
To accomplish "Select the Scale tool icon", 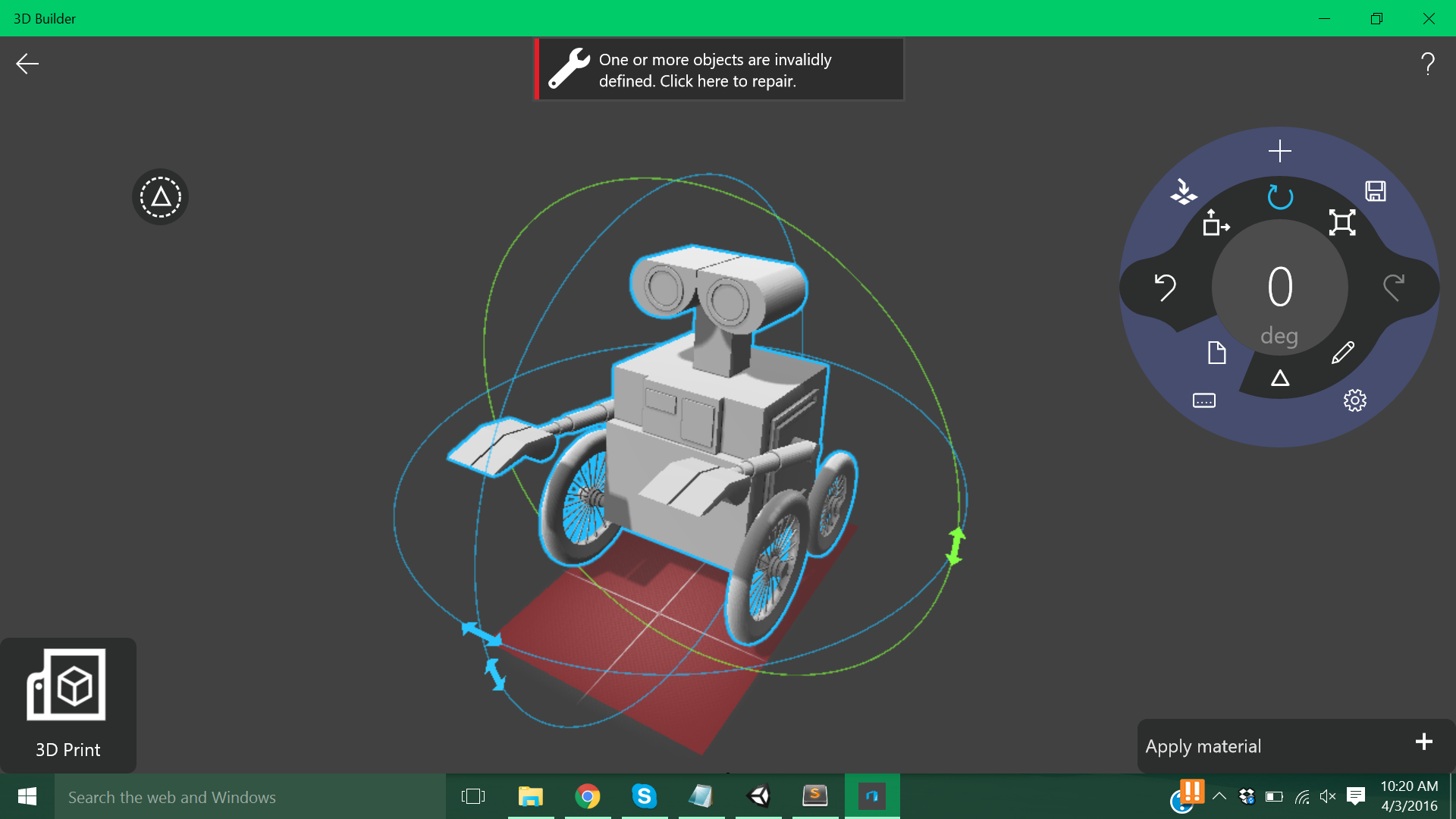I will tap(1342, 223).
